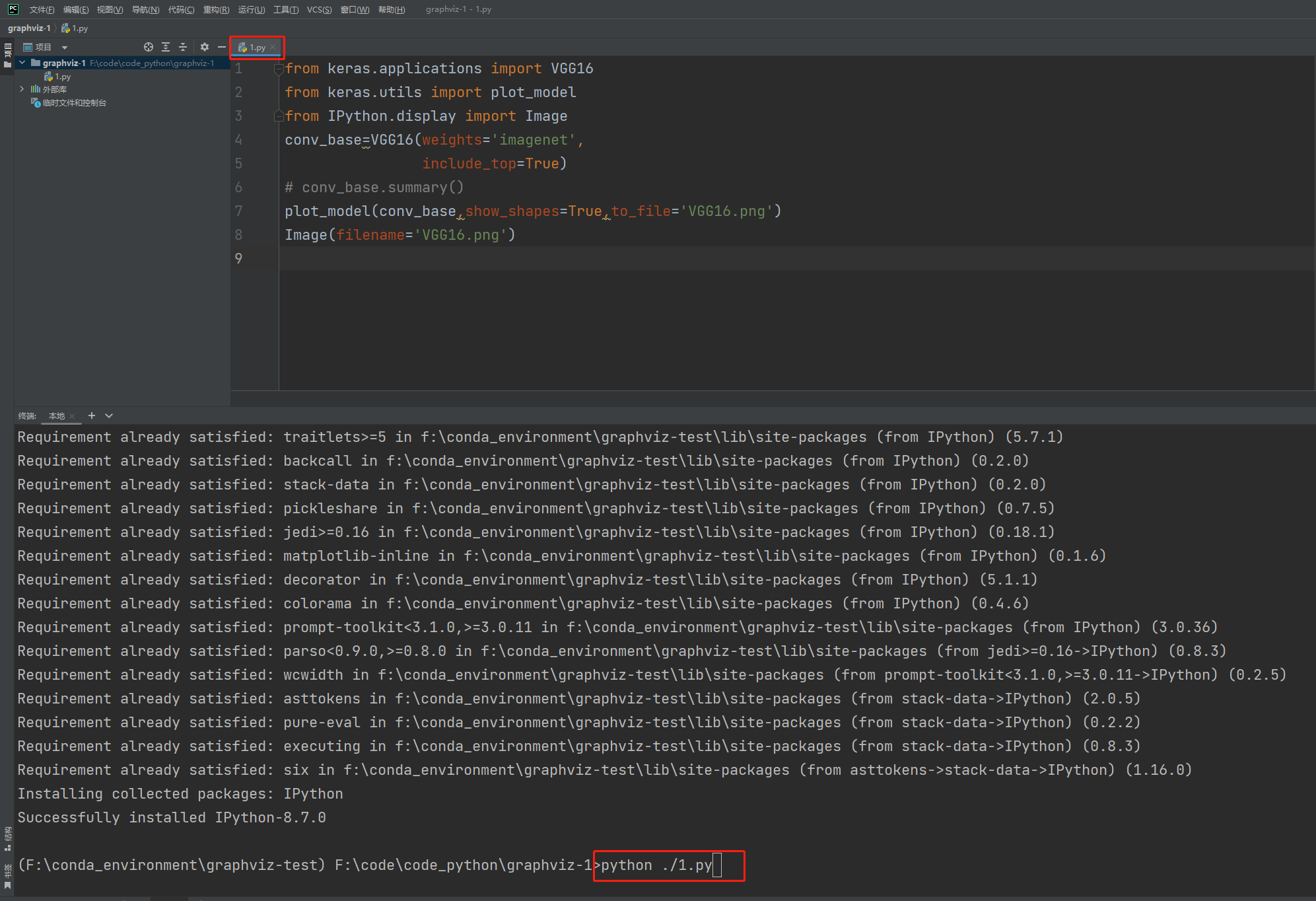Expand the graphviz-1 project tree
Viewport: 1316px width, 901px height.
point(22,62)
